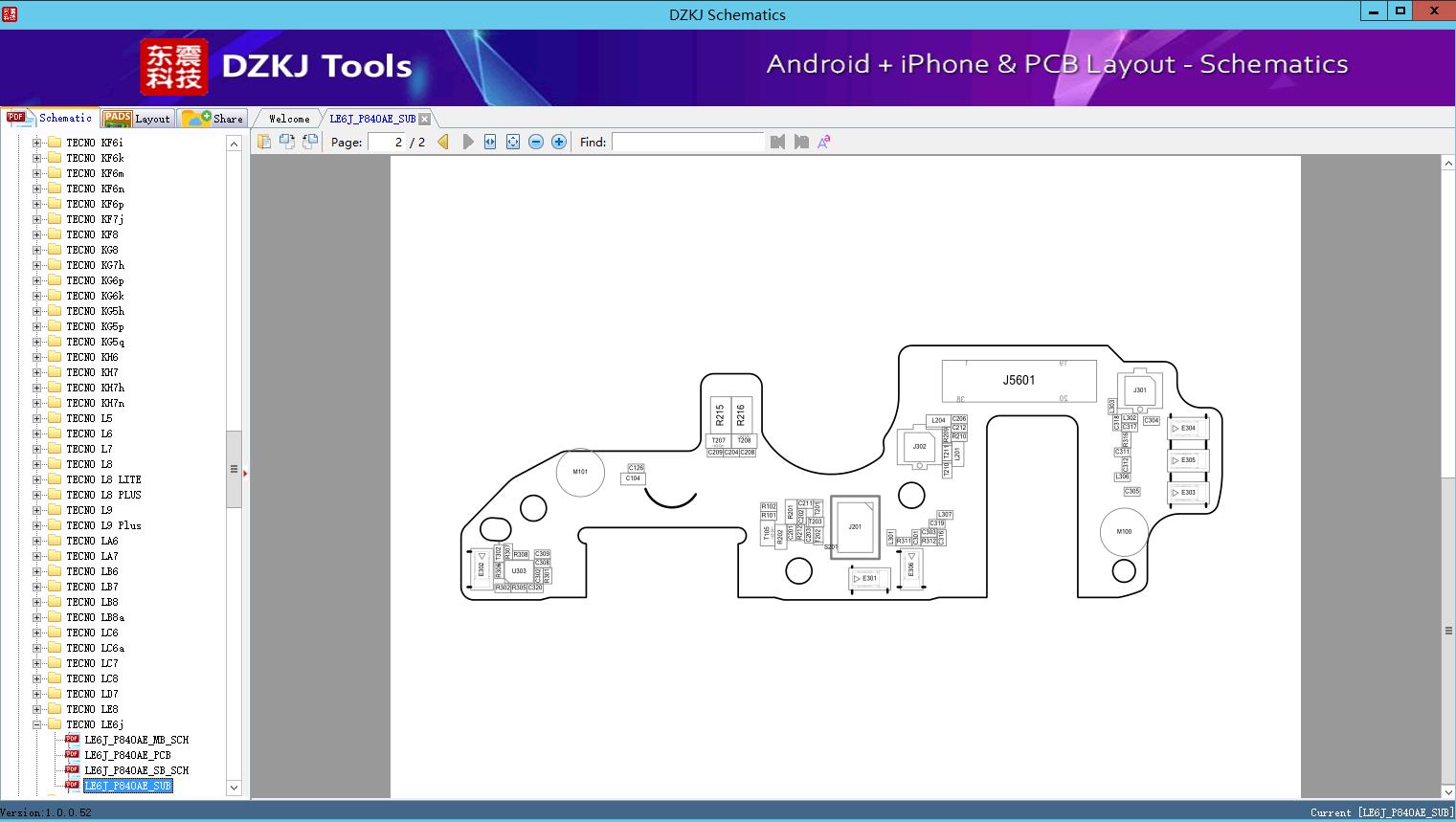Click the Find search input field

click(687, 142)
